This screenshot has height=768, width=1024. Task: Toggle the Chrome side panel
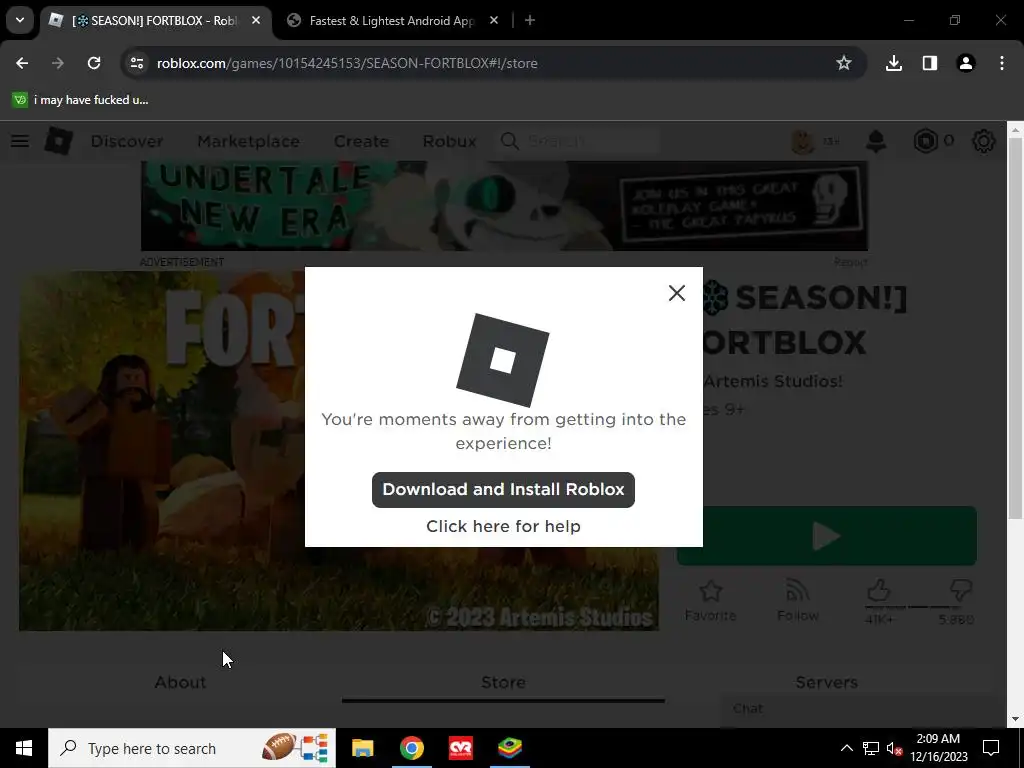(x=929, y=63)
